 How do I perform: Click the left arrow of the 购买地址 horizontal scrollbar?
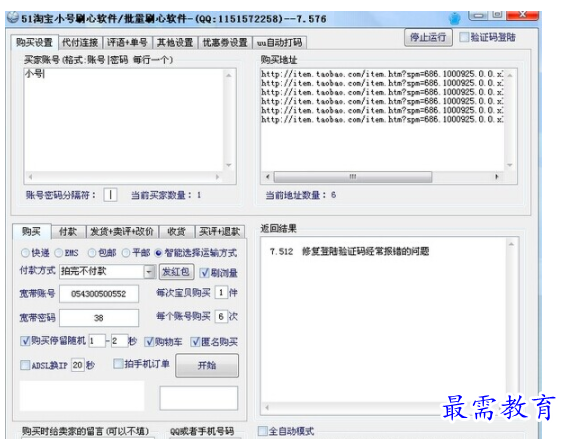267,177
